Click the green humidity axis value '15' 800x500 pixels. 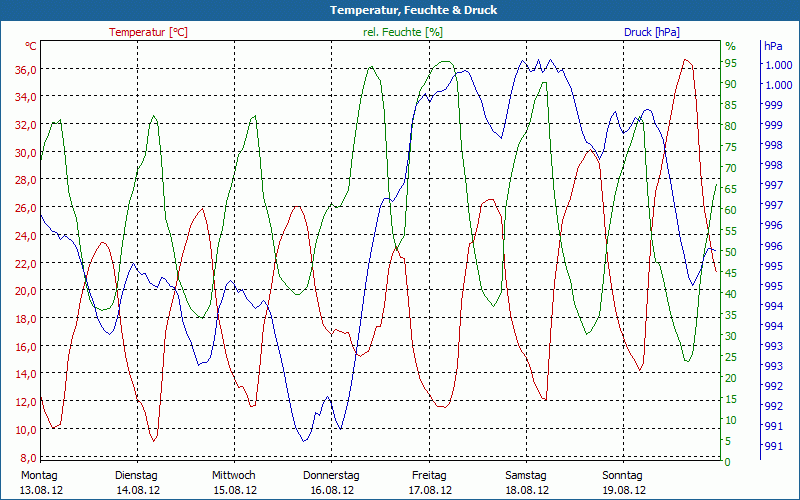click(731, 399)
